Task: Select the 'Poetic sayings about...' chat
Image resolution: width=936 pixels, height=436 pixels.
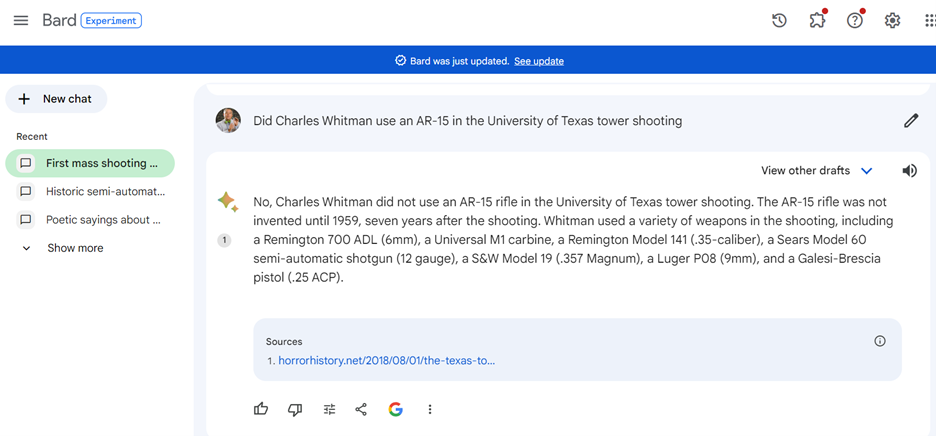Action: pos(103,219)
